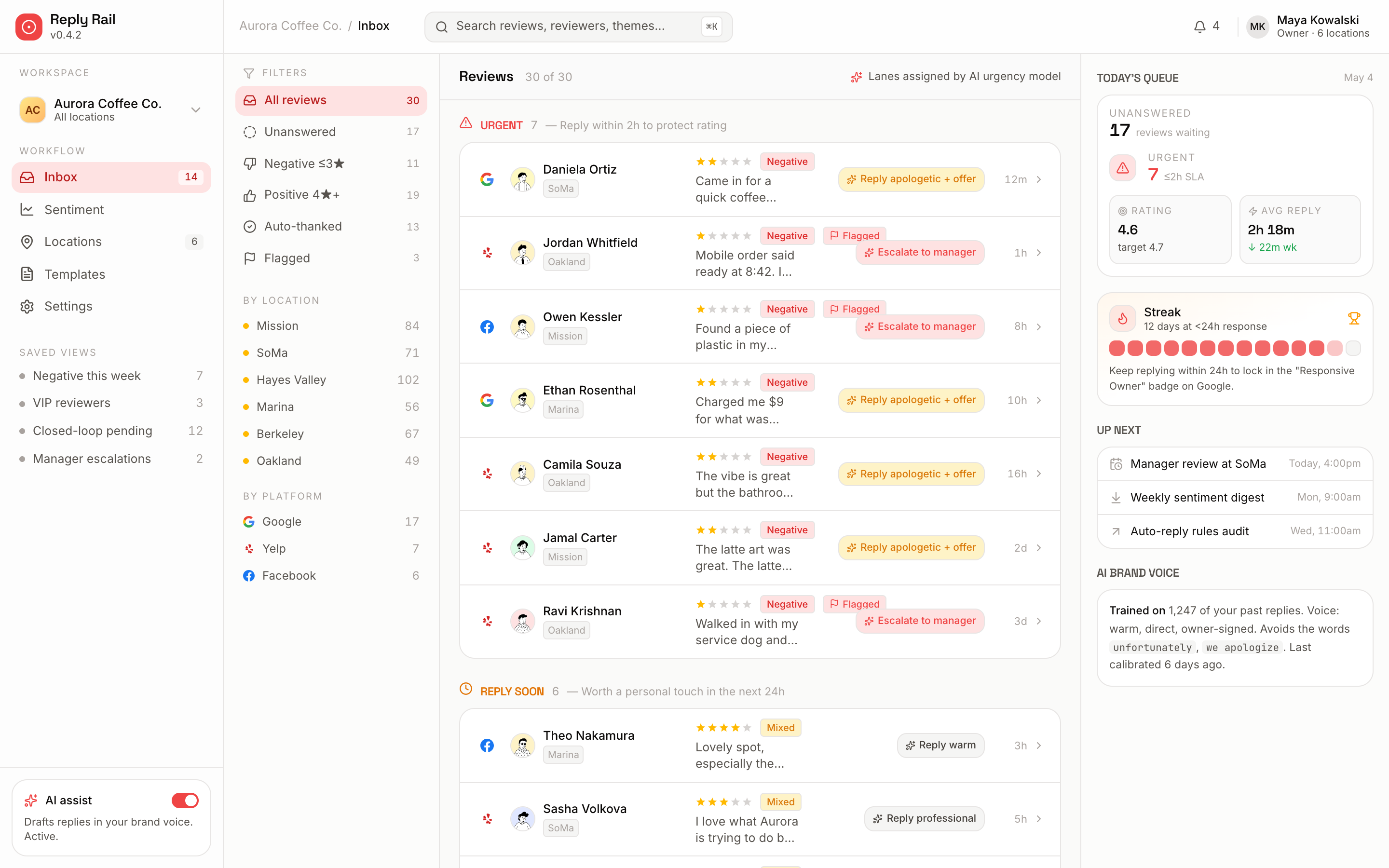Click the Locations pin icon in sidebar

pyautogui.click(x=27, y=242)
